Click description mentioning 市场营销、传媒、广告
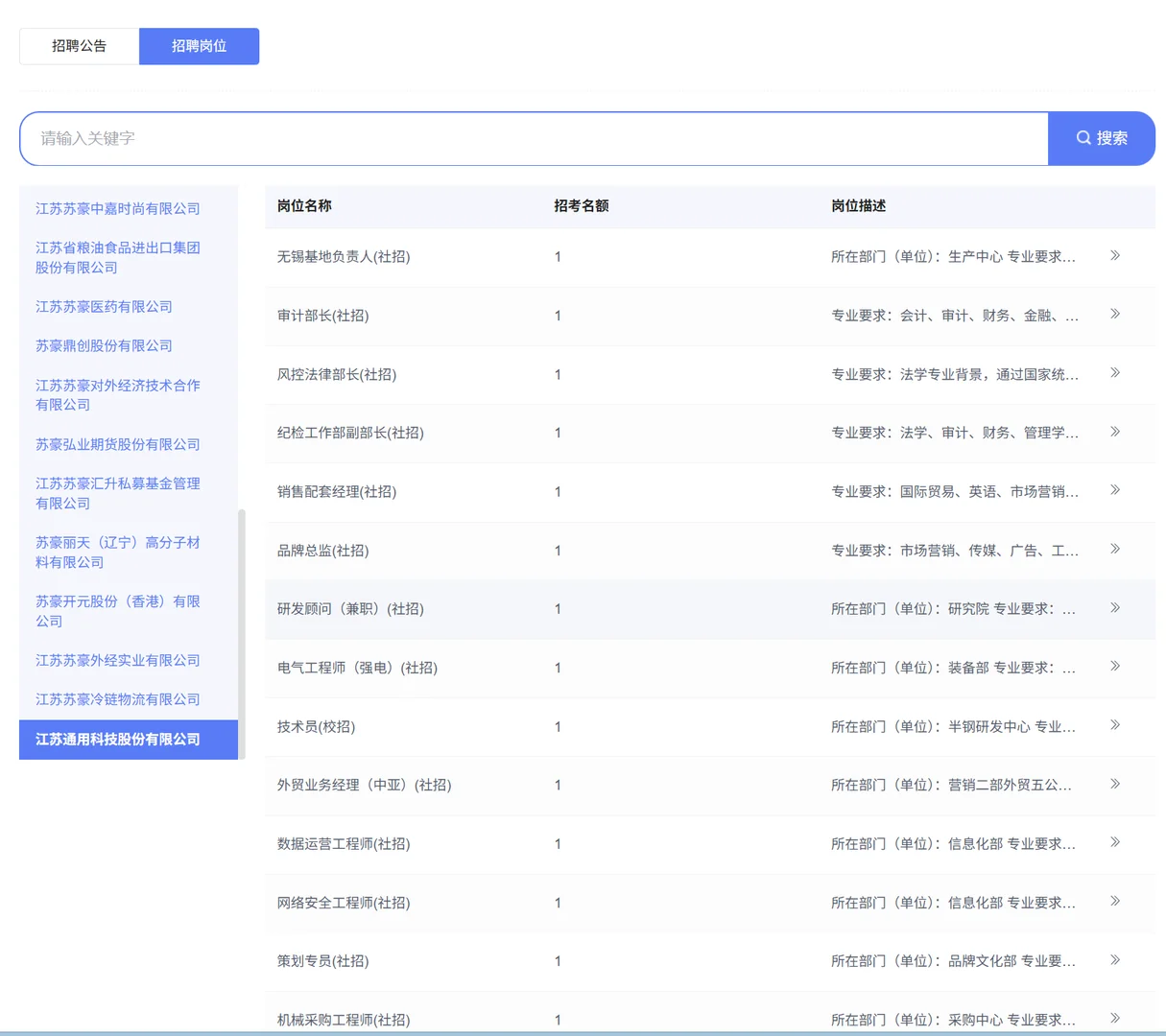Screen dimensions: 1166x1036 955,551
